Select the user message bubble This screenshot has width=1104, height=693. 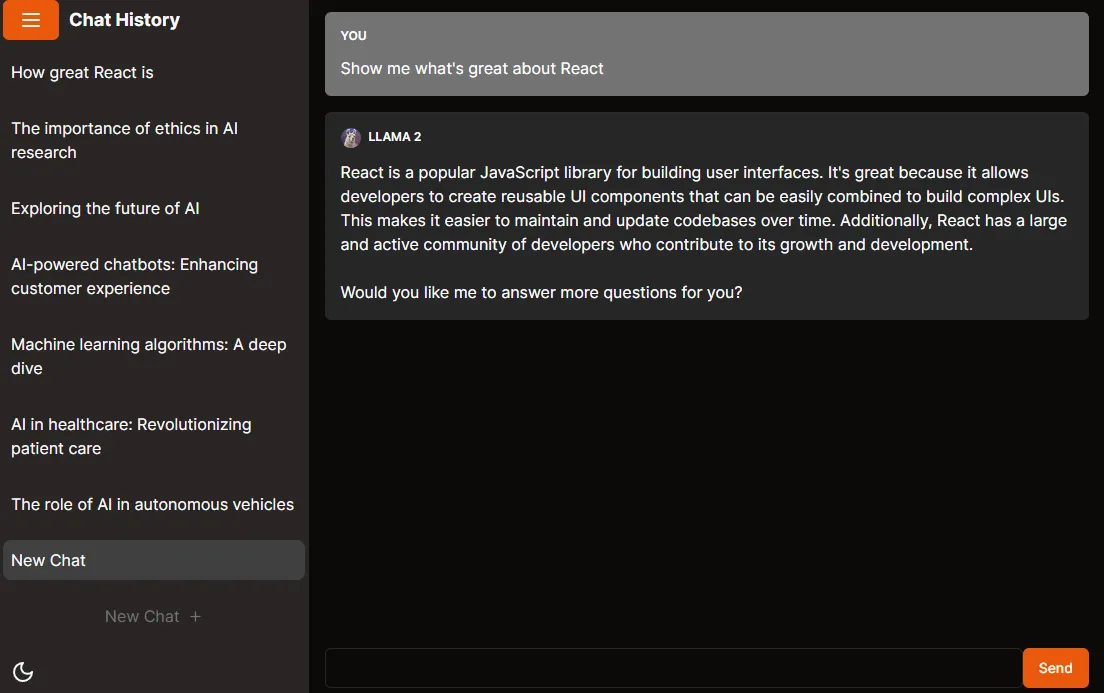pyautogui.click(x=706, y=52)
